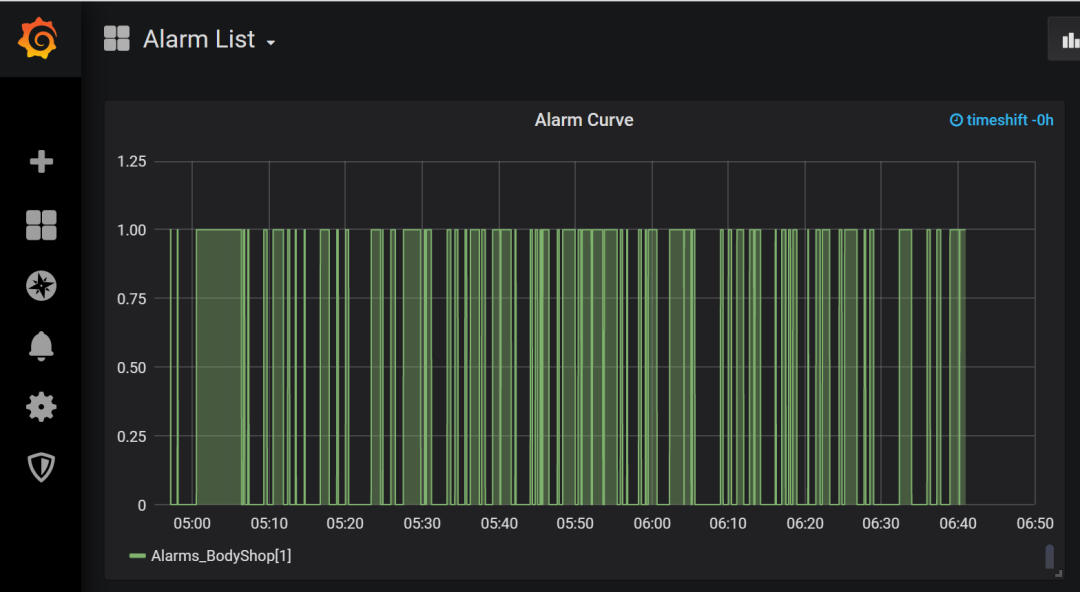Screen dimensions: 1080x592
Task: Open Explore compass icon
Action: [41, 286]
